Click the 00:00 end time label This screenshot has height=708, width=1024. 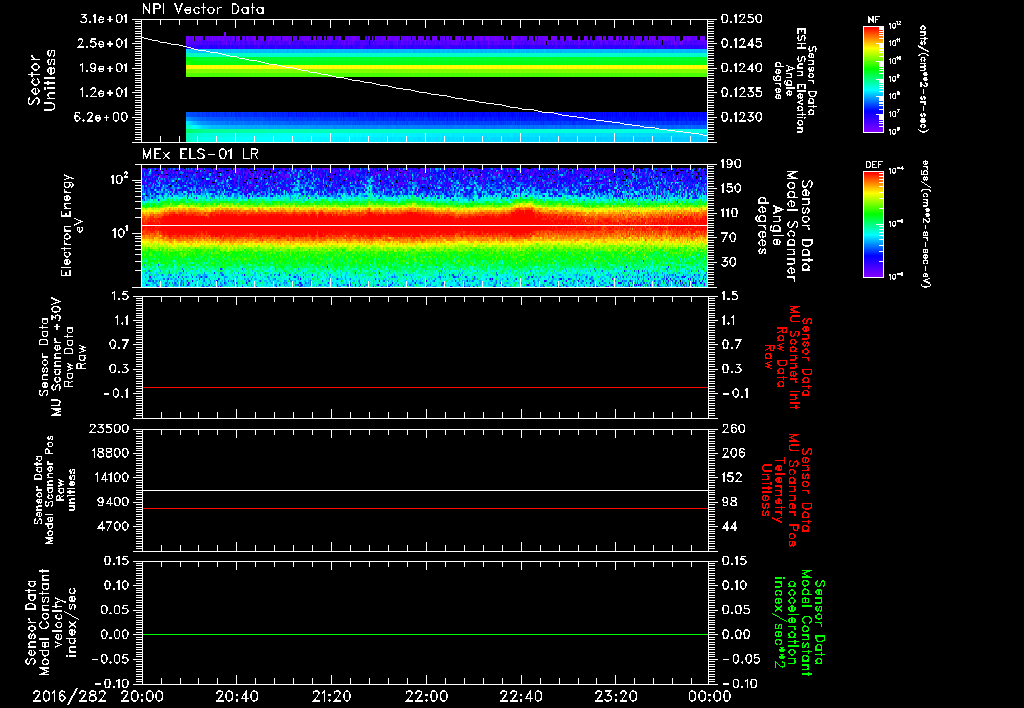[709, 696]
